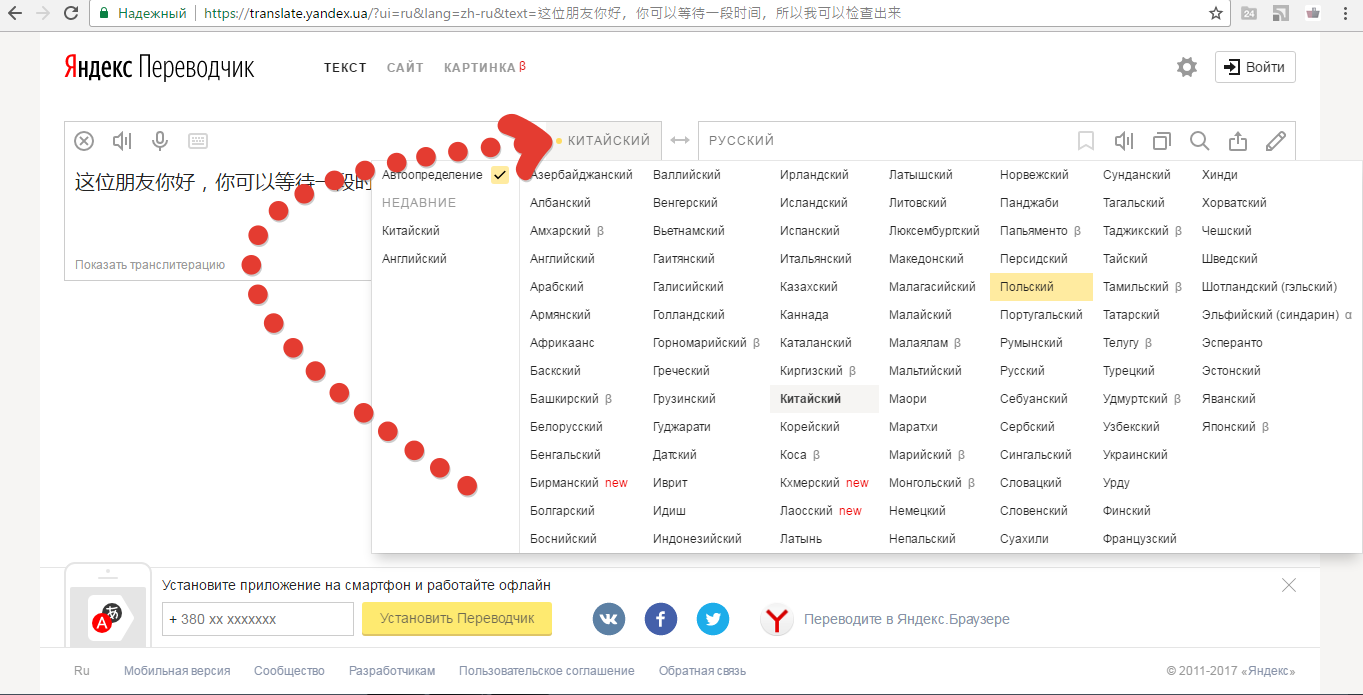Select Корейский in the language list
Image resolution: width=1363 pixels, height=695 pixels.
coord(810,427)
